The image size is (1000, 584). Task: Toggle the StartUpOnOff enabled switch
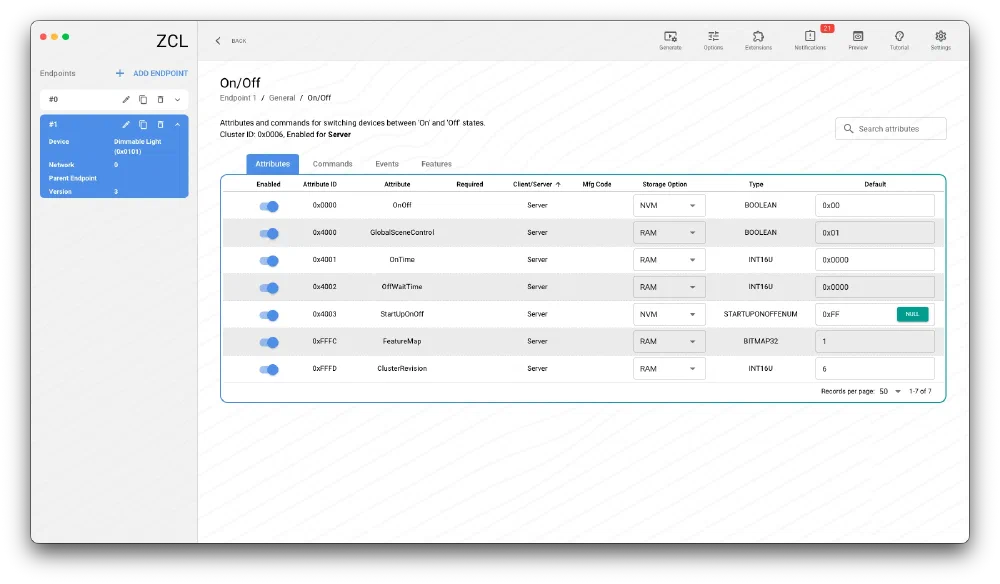[x=268, y=313]
